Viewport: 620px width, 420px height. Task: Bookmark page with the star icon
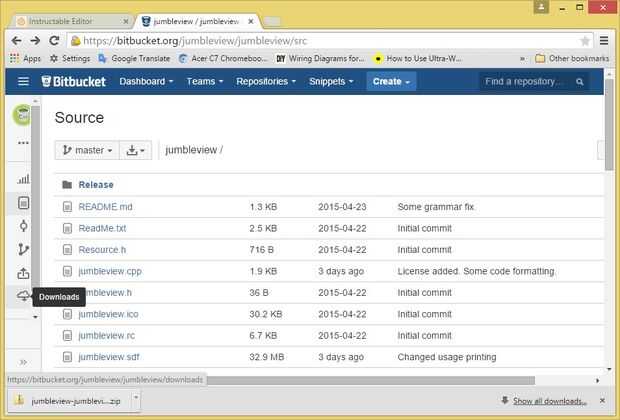[585, 41]
